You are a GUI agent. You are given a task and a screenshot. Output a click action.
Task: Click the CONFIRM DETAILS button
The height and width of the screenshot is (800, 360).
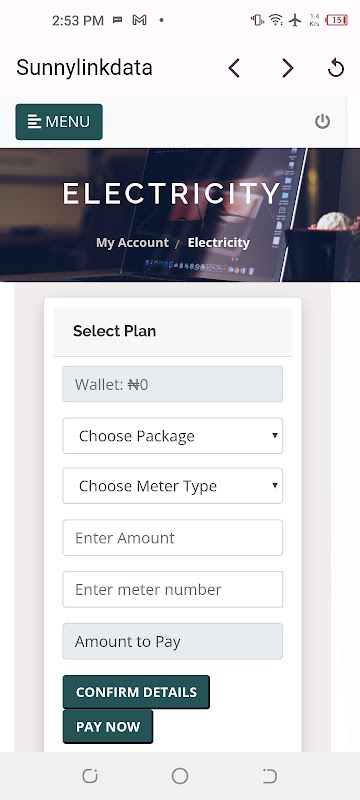tap(136, 692)
